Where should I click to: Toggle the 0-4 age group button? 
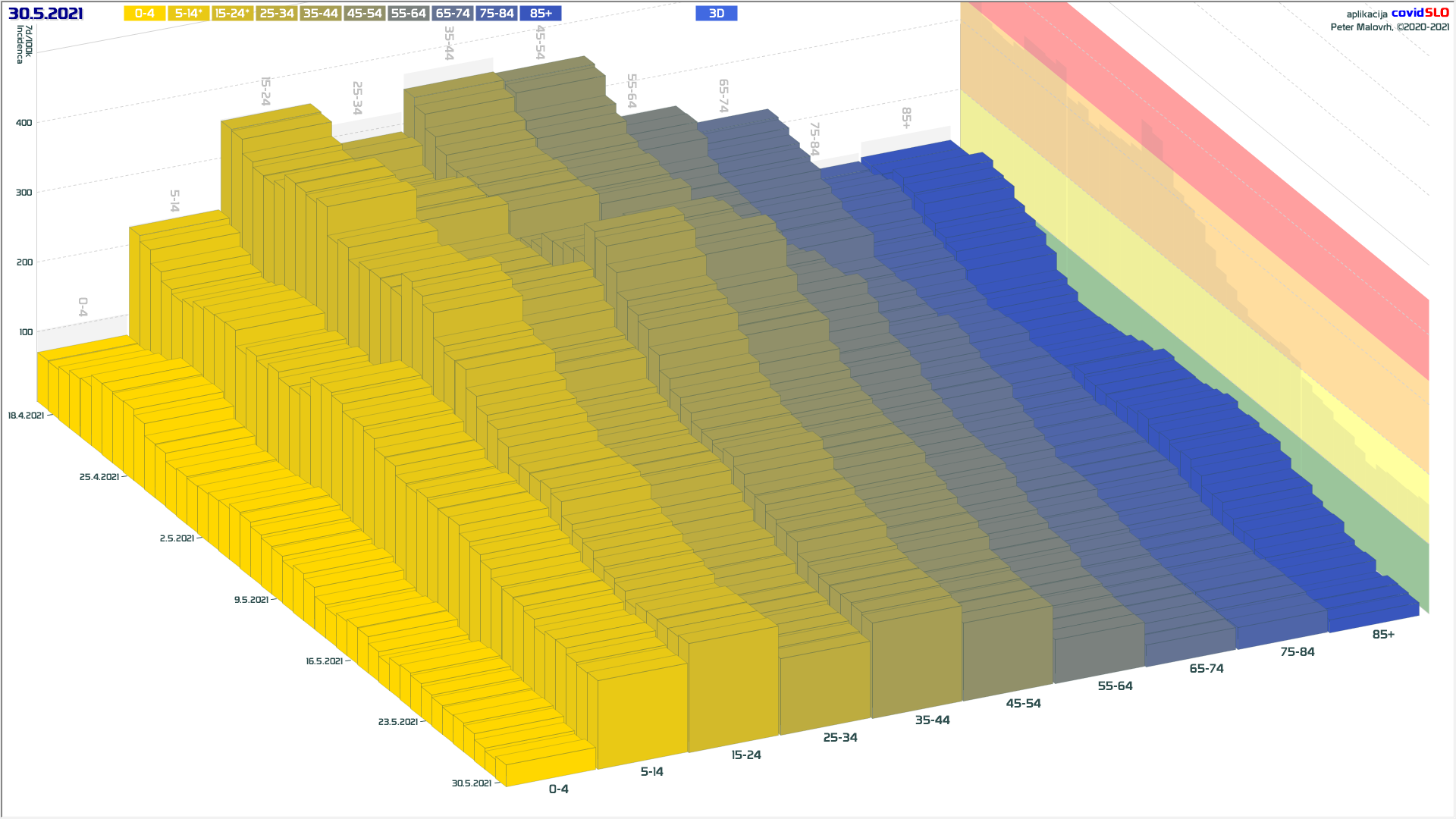144,14
